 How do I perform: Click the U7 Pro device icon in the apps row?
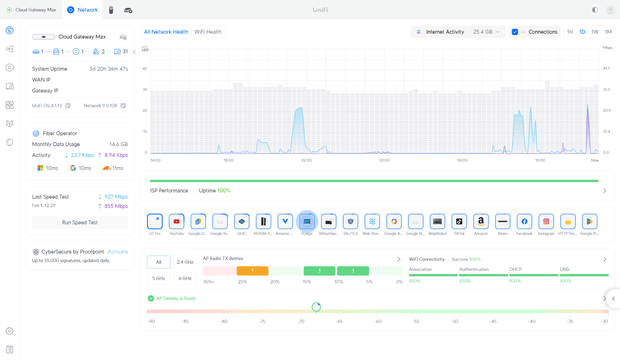point(155,222)
